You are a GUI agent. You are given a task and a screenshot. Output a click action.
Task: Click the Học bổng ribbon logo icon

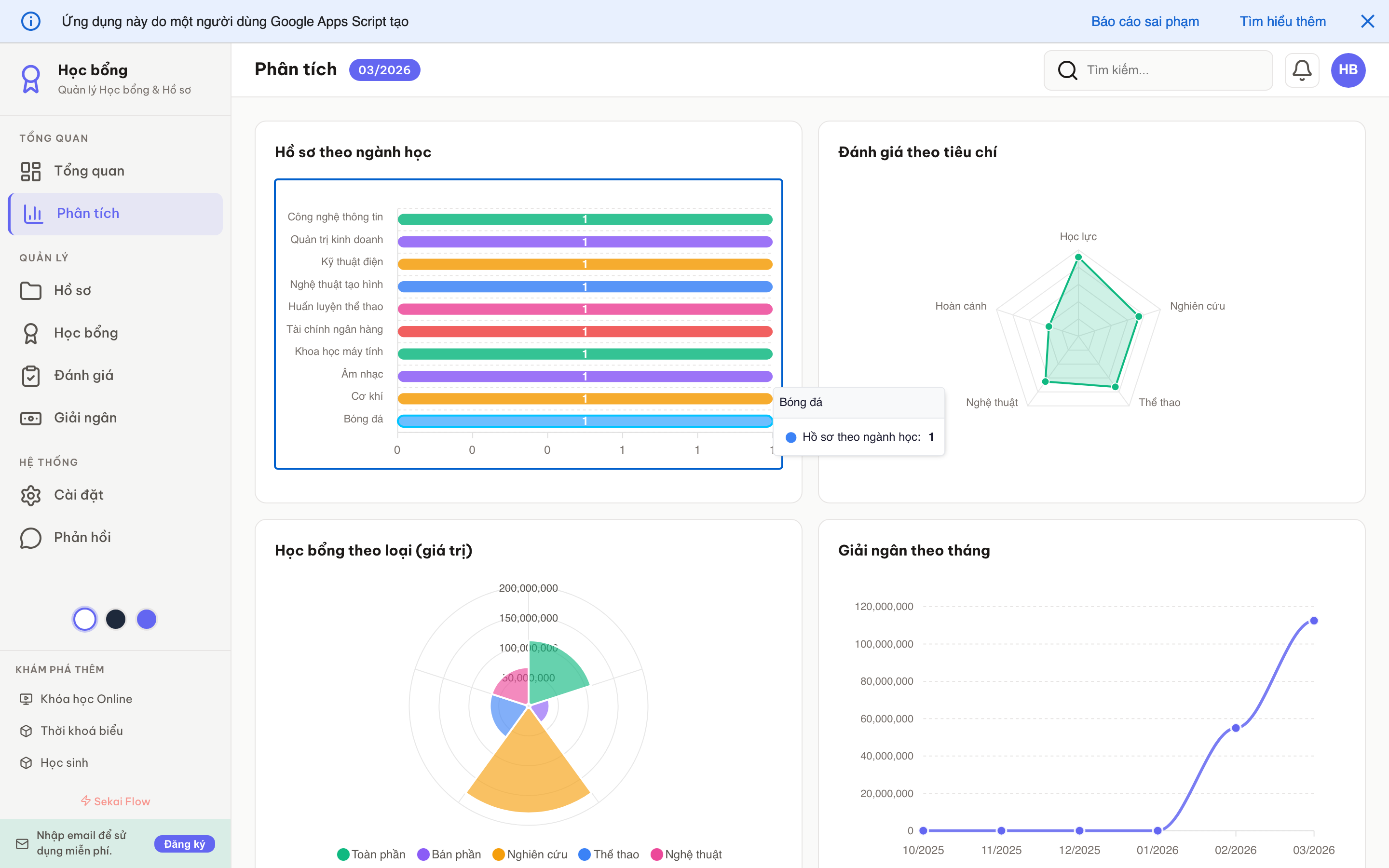click(30, 79)
